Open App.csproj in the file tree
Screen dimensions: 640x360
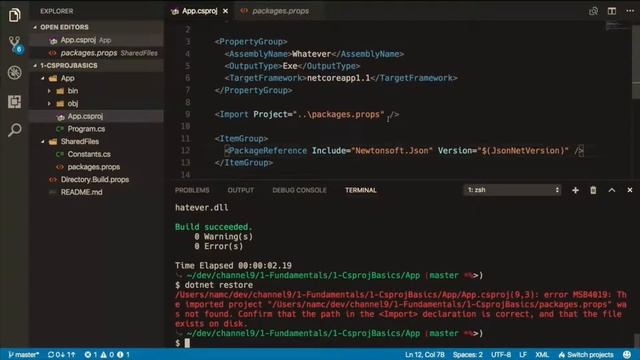click(x=97, y=116)
